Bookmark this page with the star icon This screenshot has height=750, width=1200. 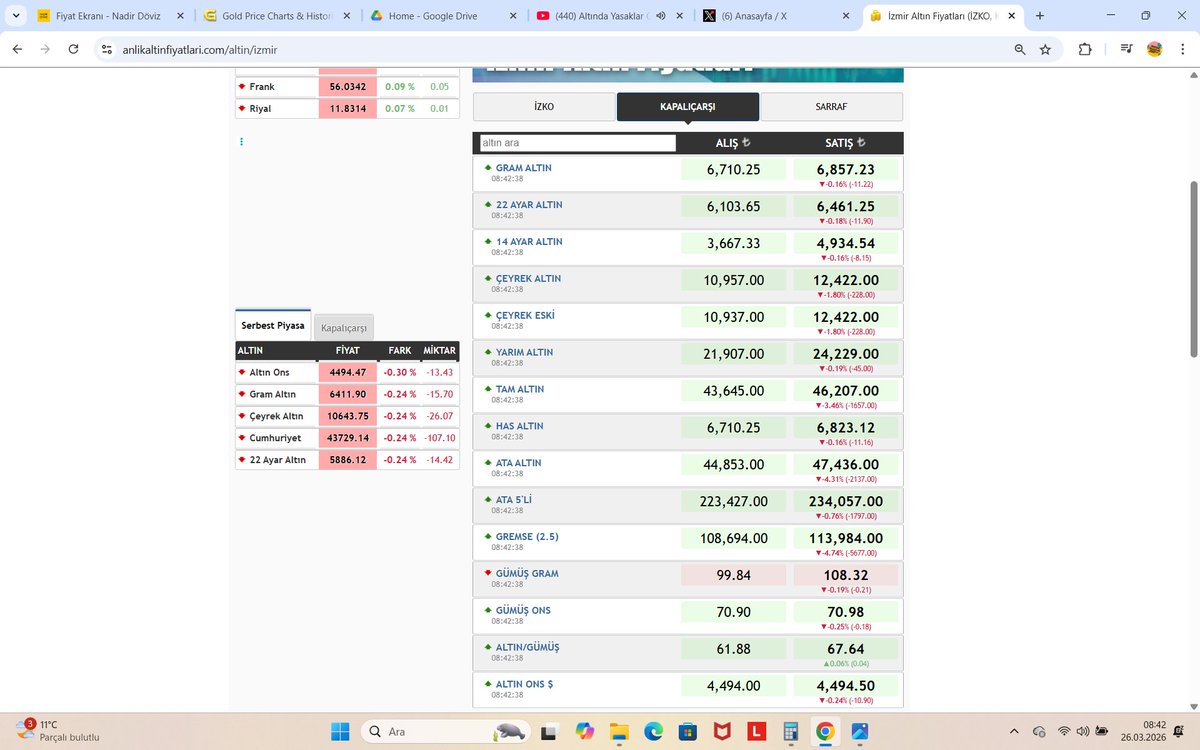[x=1045, y=49]
